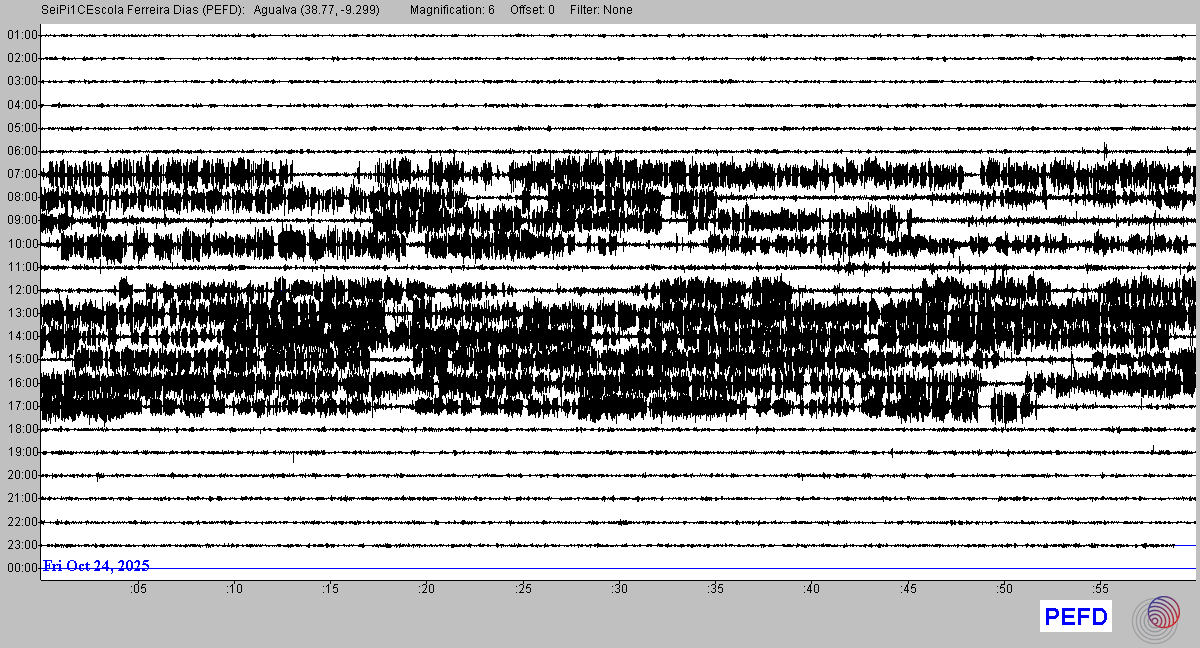Image resolution: width=1200 pixels, height=648 pixels.
Task: Click the Filter: None header label
Action: pos(599,10)
